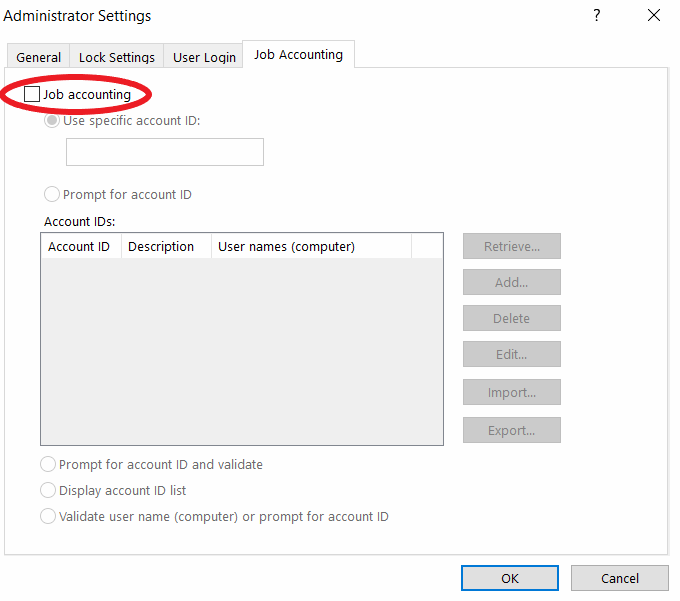Open help with the question mark icon
680x601 pixels.
[597, 16]
